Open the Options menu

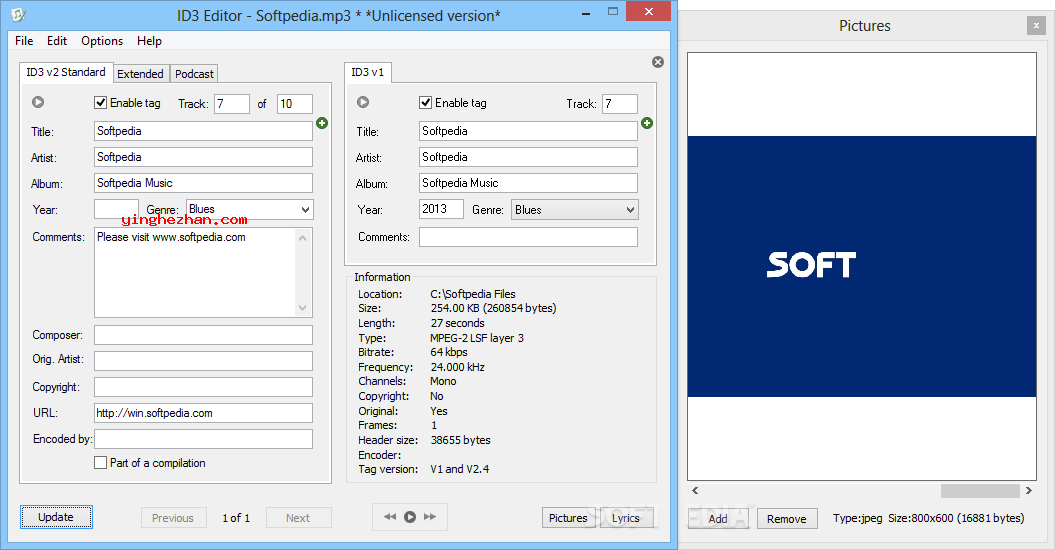pos(102,41)
